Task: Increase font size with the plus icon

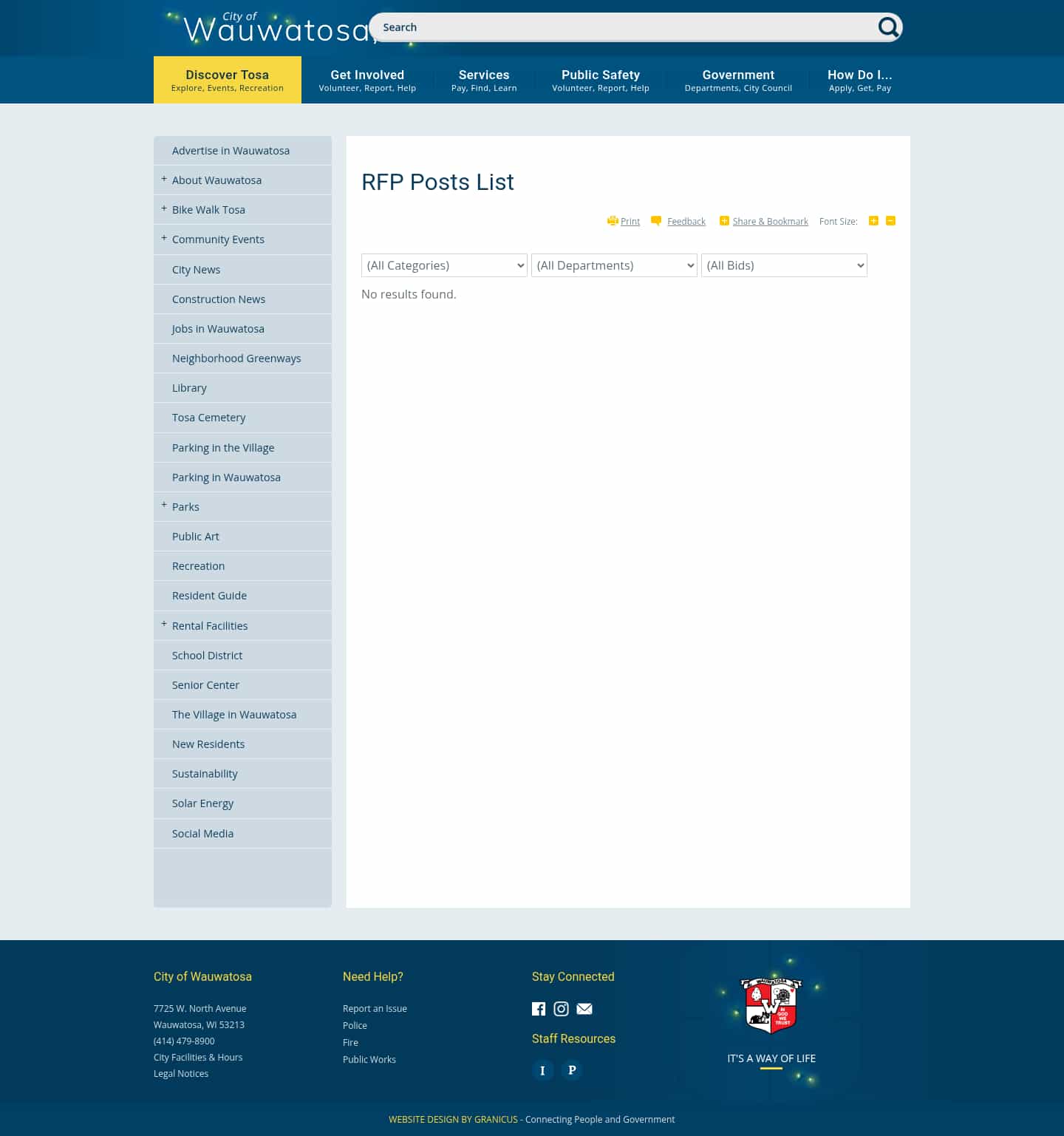Action: pos(873,220)
